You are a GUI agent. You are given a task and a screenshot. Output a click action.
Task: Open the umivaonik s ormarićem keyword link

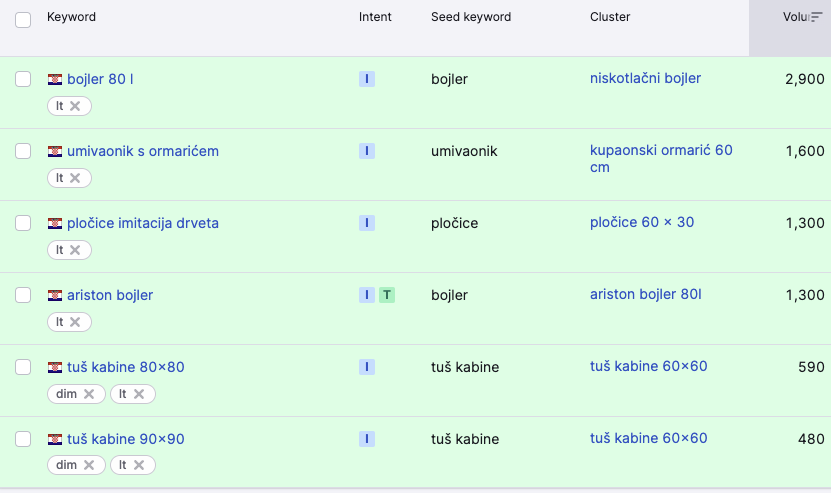tap(142, 151)
